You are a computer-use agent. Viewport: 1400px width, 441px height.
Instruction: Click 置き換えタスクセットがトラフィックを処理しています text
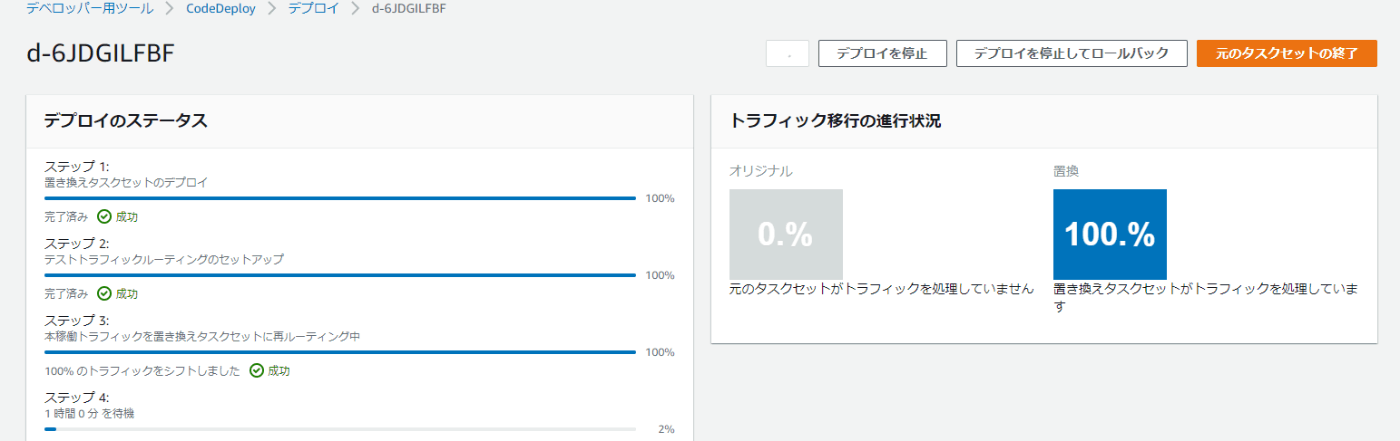[1205, 298]
